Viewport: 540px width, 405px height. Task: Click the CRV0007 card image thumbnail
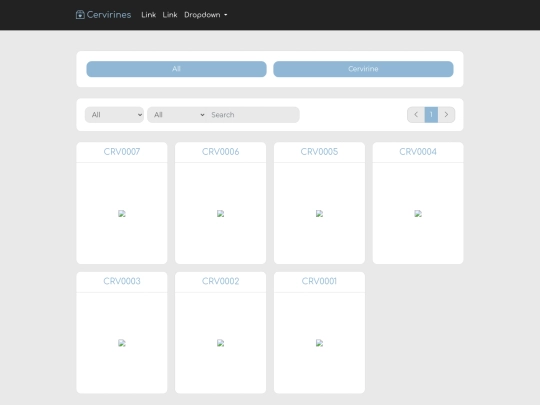point(122,214)
